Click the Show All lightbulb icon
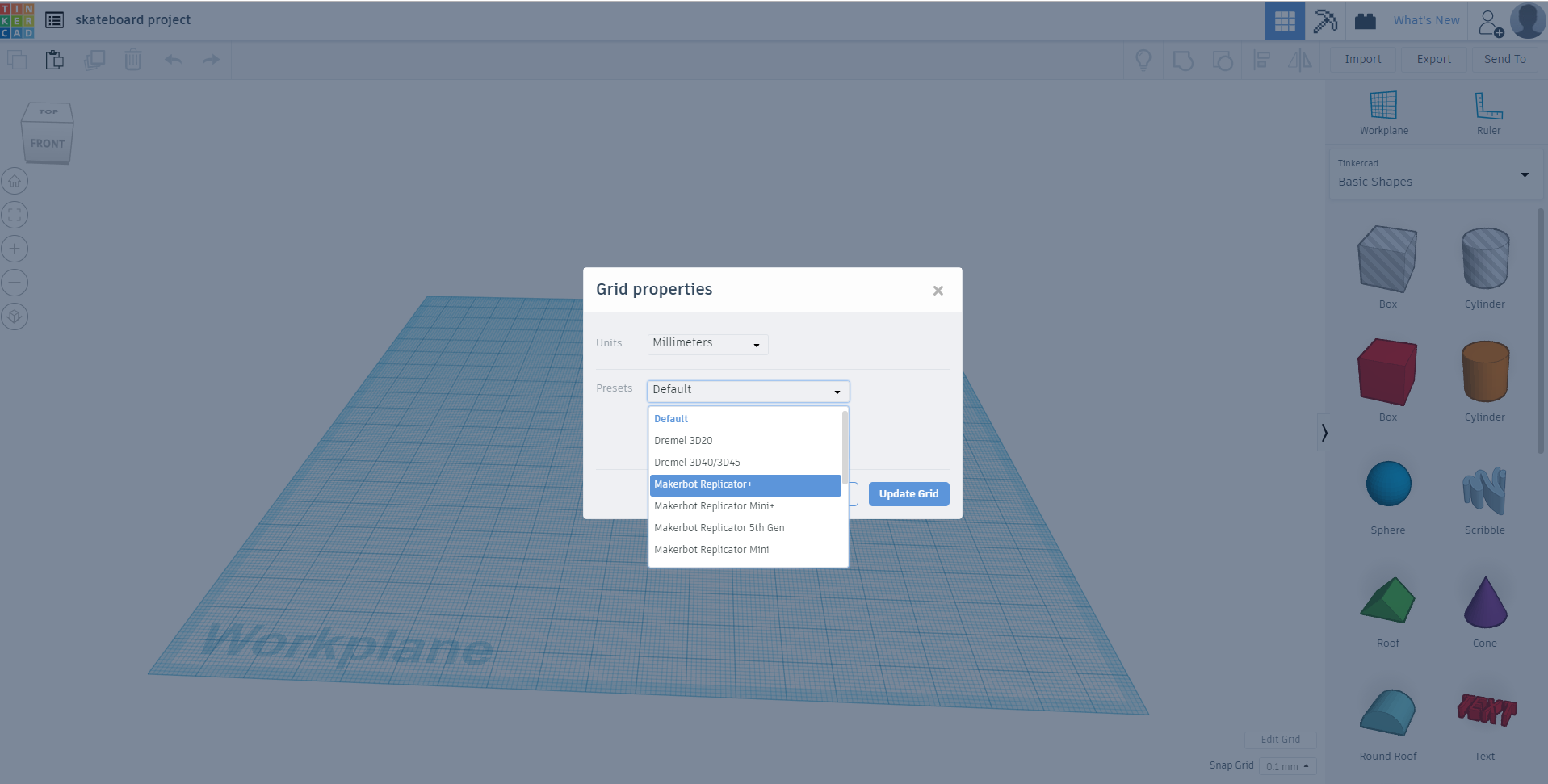This screenshot has height=784, width=1548. (1143, 60)
